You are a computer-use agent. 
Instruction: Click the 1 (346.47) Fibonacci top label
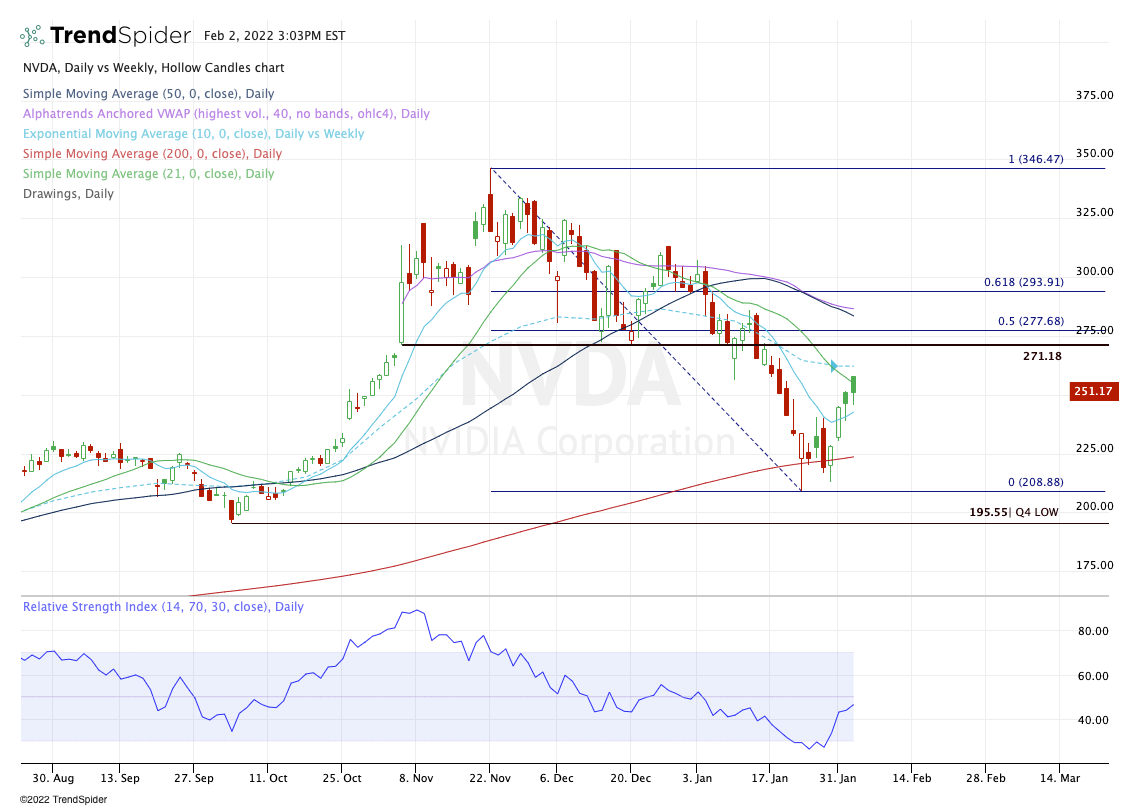pos(1034,159)
